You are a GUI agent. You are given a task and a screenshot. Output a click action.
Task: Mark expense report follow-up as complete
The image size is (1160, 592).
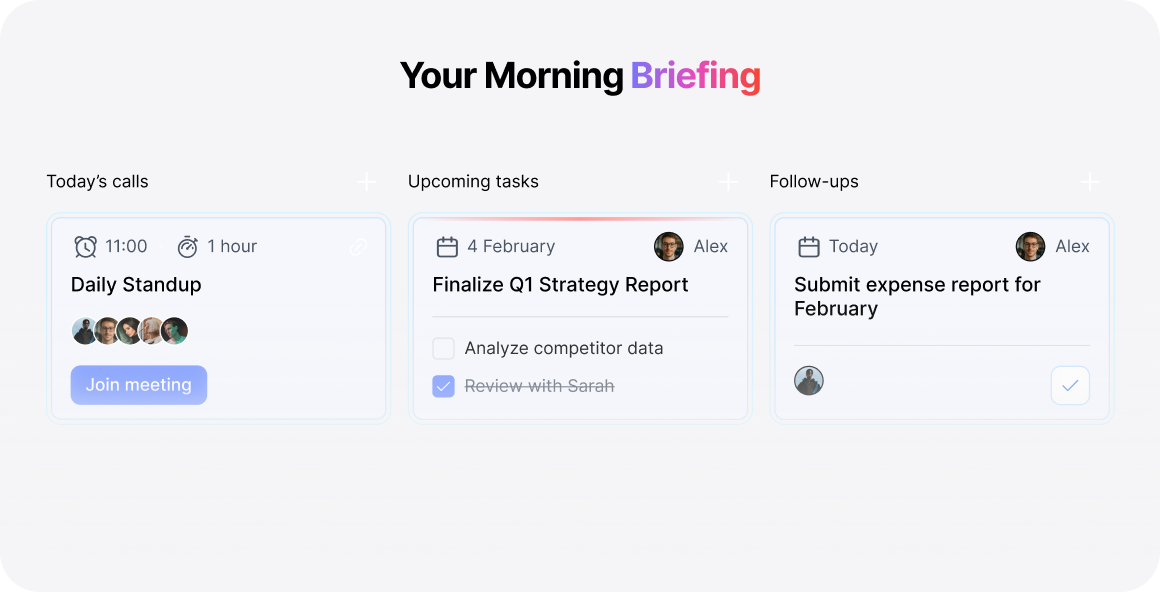coord(1070,385)
